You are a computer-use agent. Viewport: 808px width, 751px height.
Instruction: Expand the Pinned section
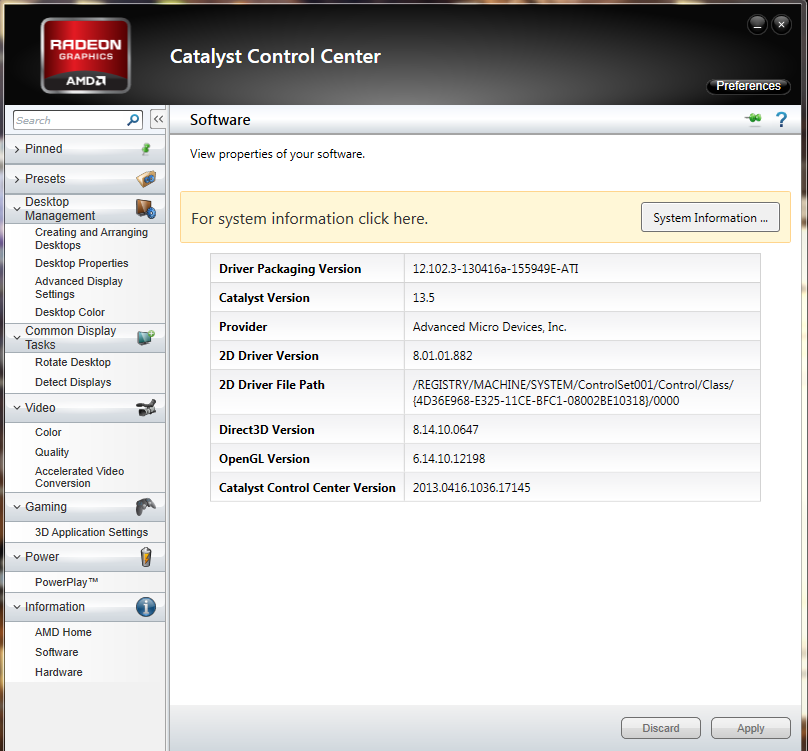[x=17, y=149]
